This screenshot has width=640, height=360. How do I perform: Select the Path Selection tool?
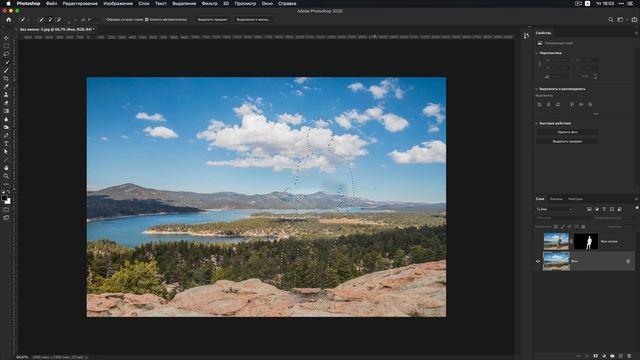[x=6, y=152]
